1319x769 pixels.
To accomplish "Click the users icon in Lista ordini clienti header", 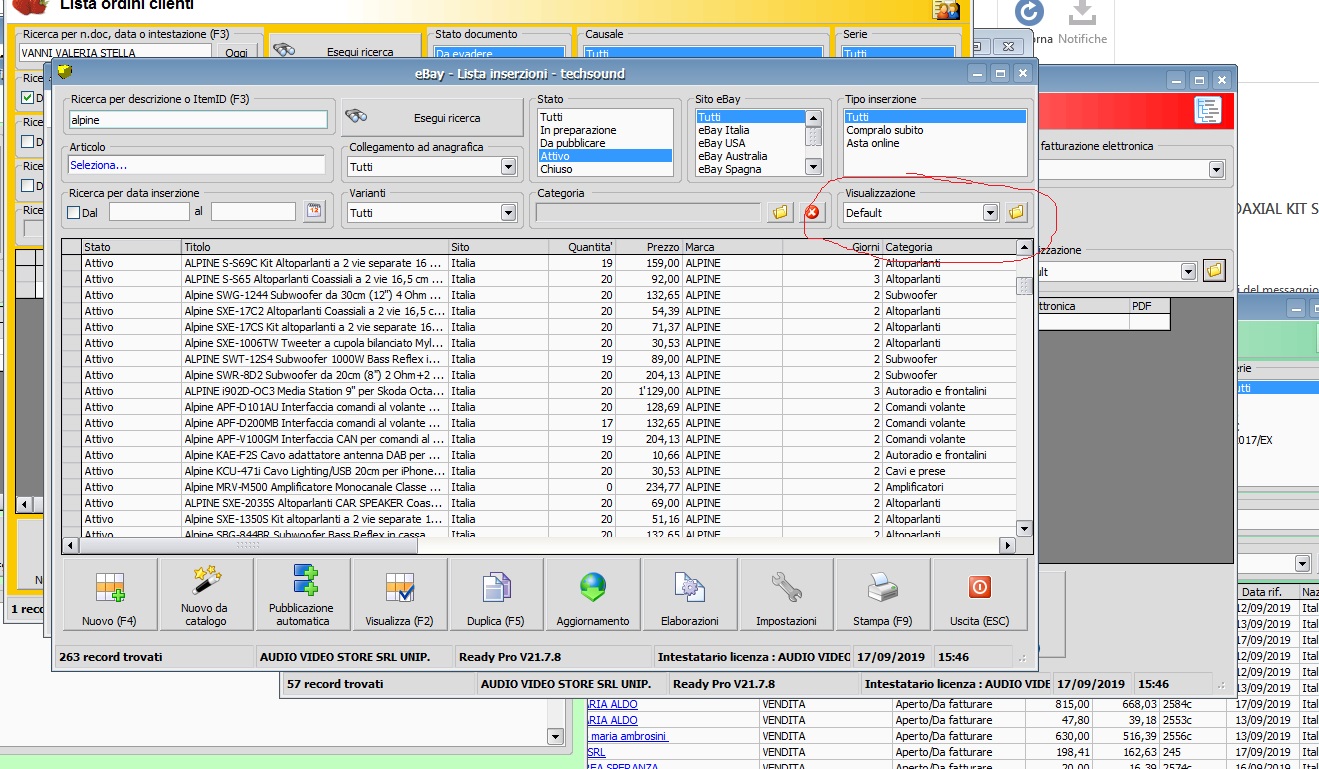I will point(946,9).
